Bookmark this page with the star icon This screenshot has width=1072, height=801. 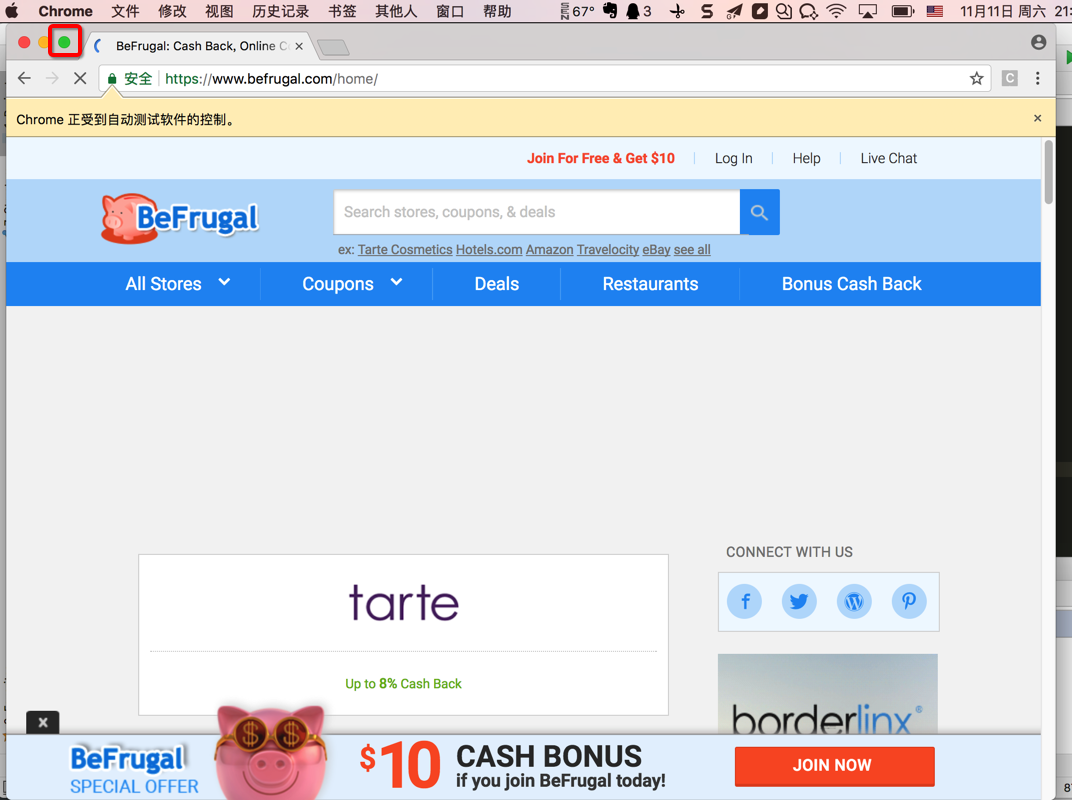click(x=976, y=79)
